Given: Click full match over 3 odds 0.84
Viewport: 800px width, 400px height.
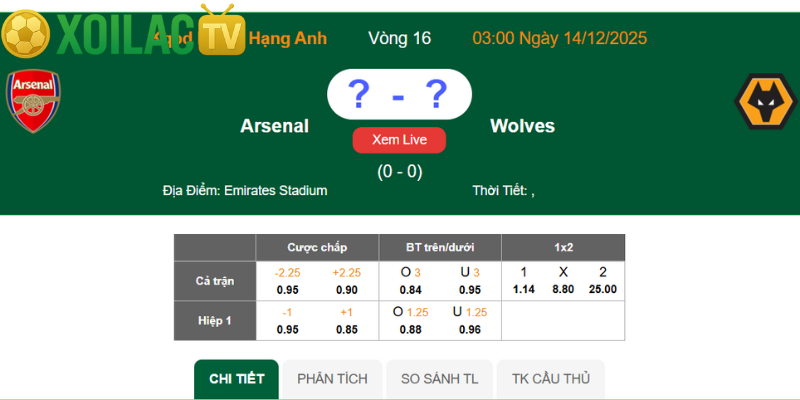Looking at the screenshot, I should tap(410, 289).
